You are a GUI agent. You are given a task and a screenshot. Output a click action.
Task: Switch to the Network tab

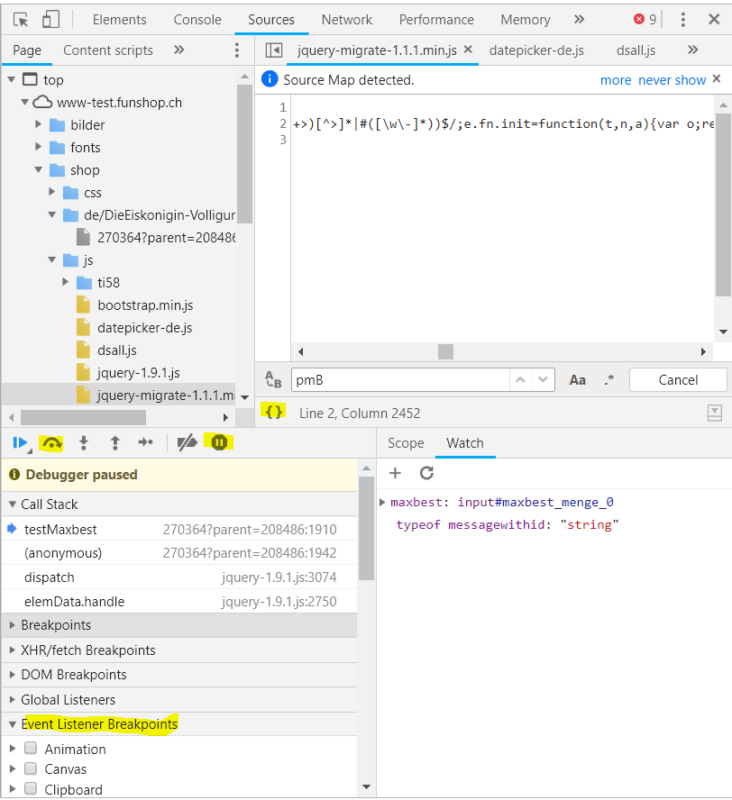pyautogui.click(x=346, y=19)
